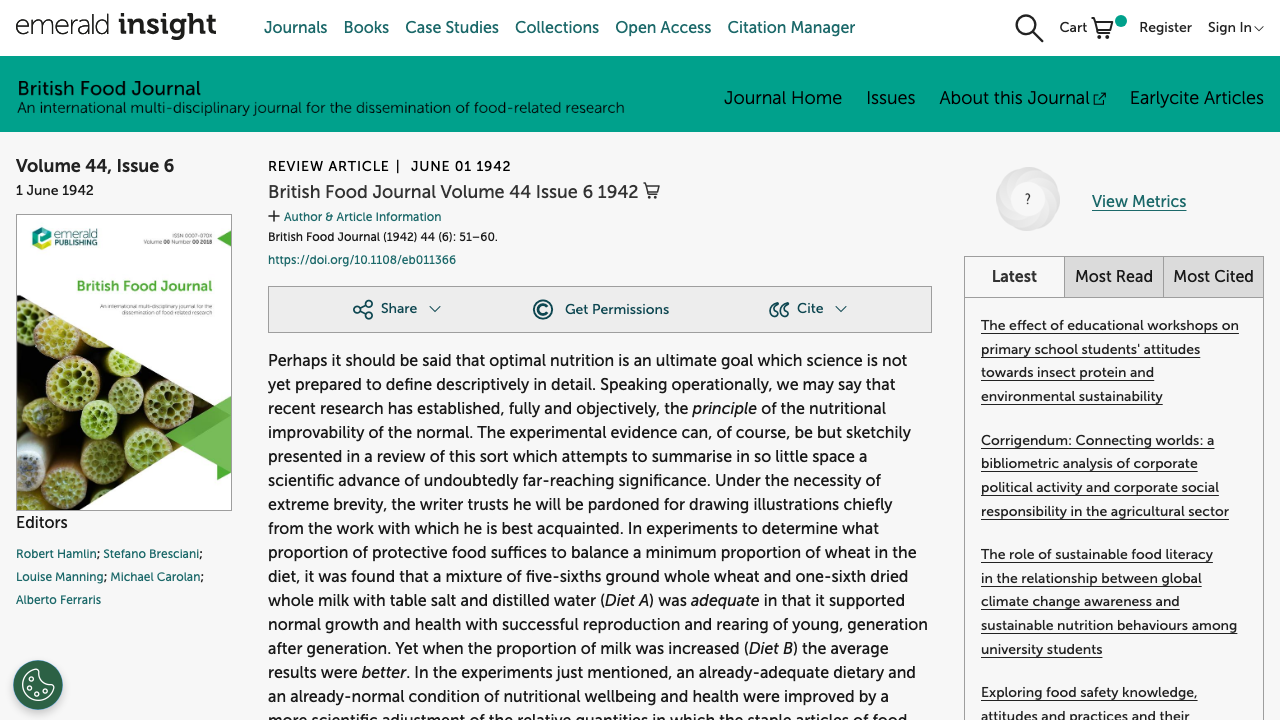Click the search magnifier icon
The image size is (1280, 720).
[x=1029, y=28]
